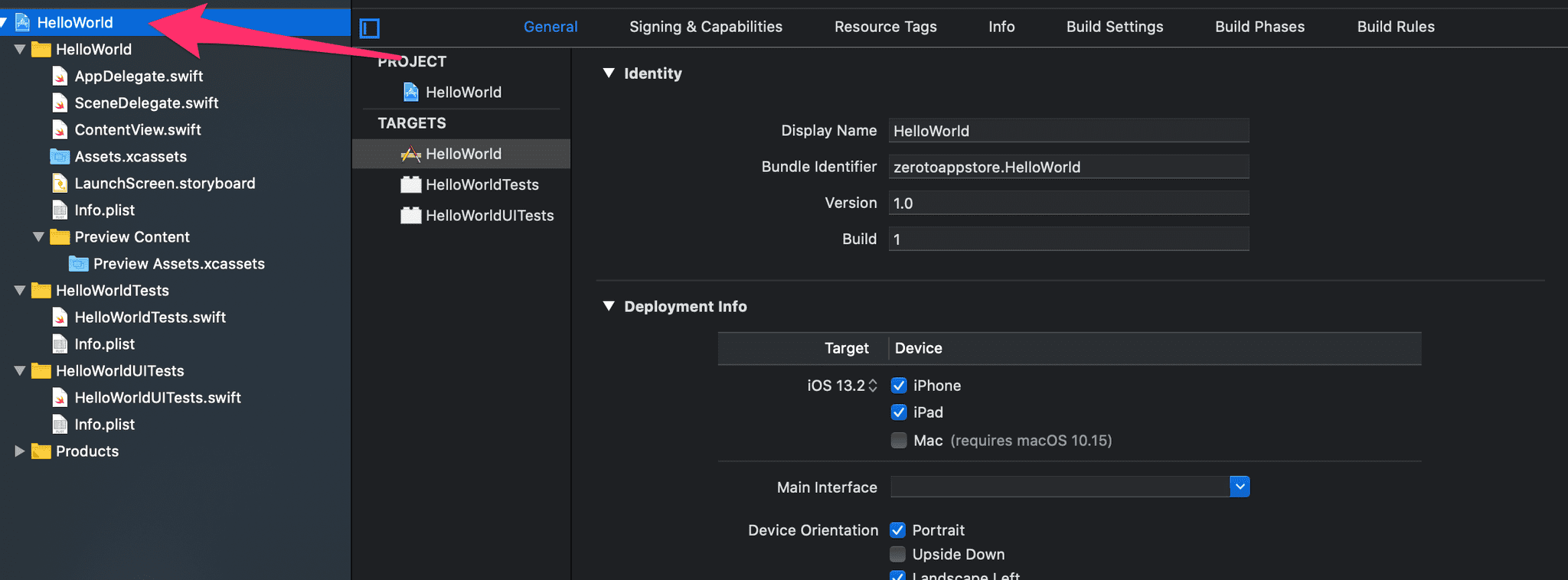
Task: Expand the Products group
Action: [x=21, y=451]
